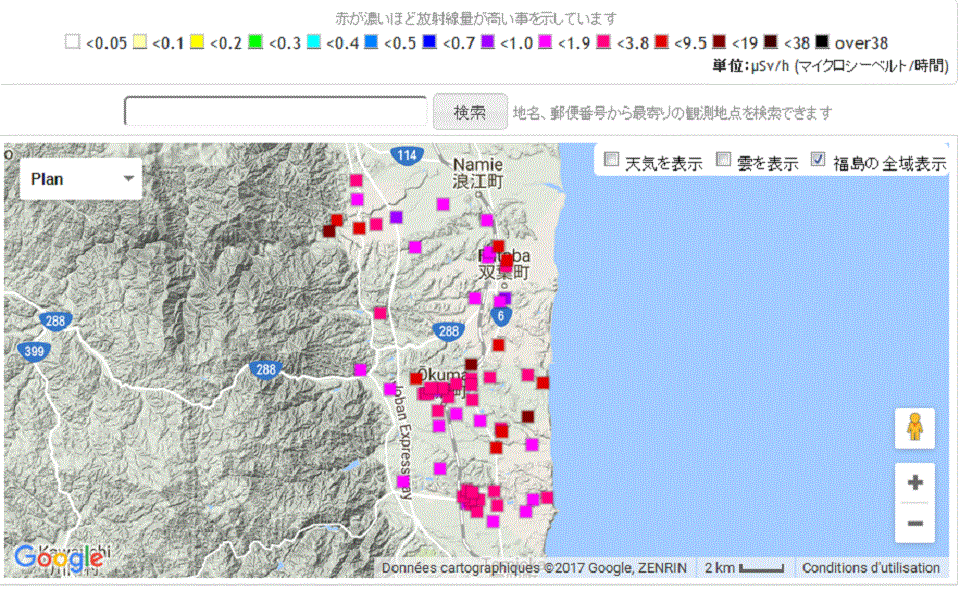Viewport: 960px width, 591px height.
Task: Click the purple square marker below Namie
Action: pos(396,217)
